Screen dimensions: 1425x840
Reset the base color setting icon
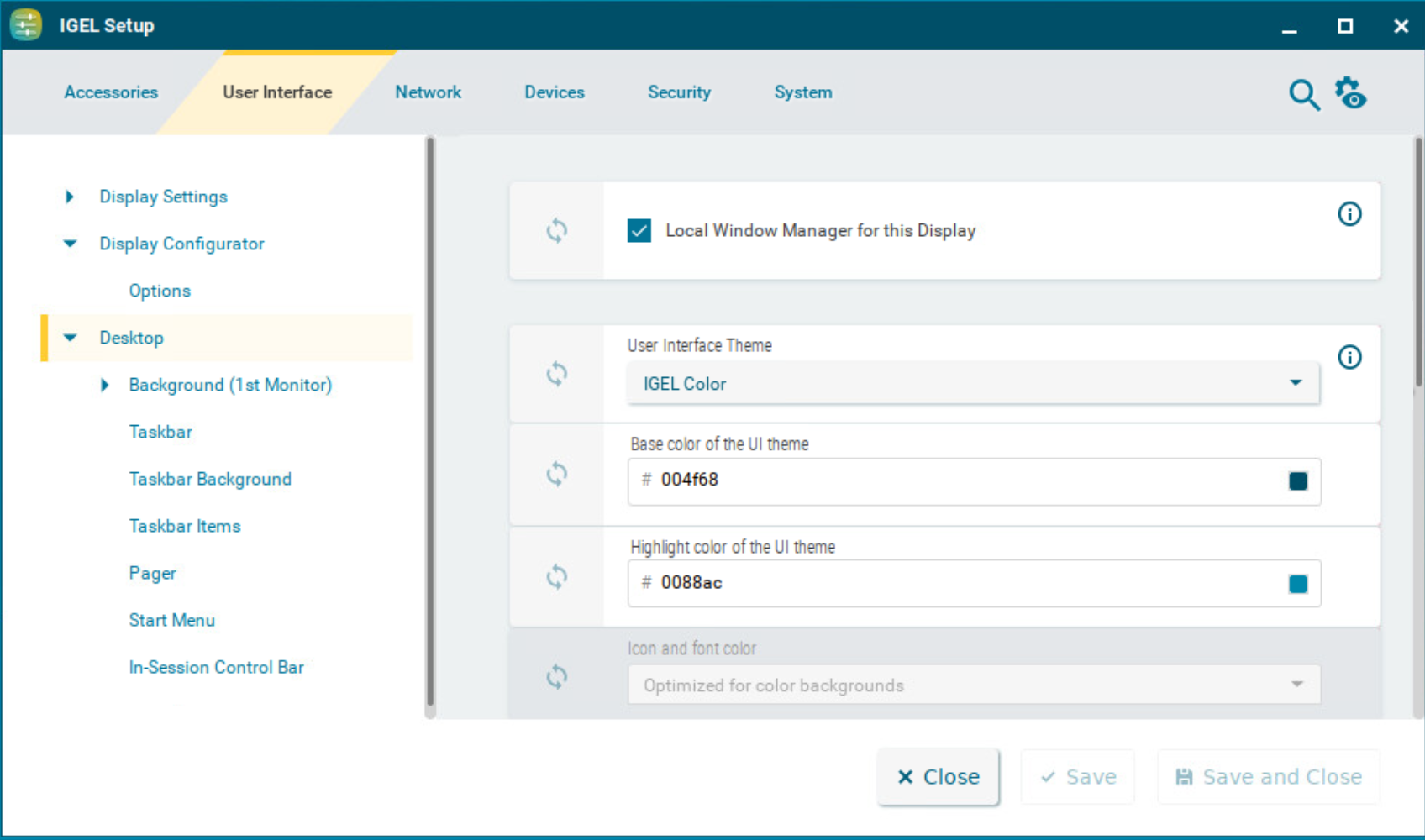point(556,474)
